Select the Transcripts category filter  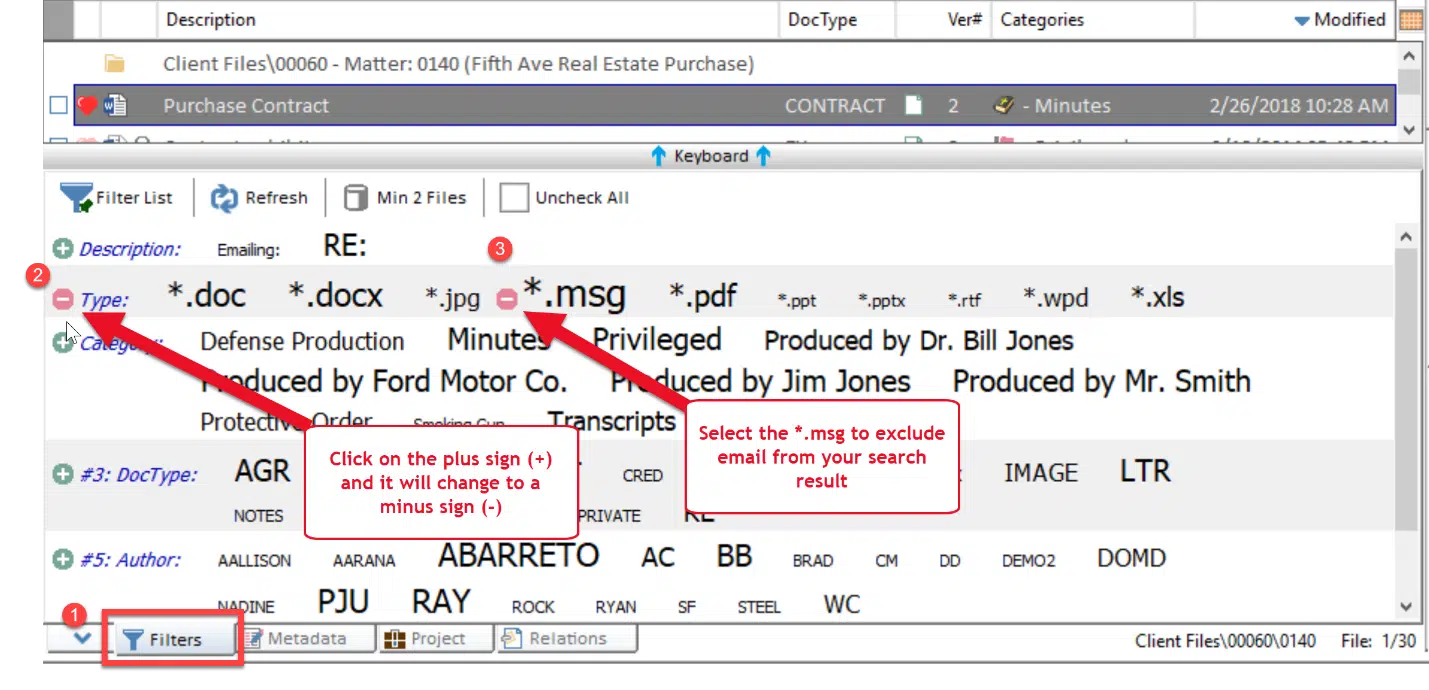(612, 421)
